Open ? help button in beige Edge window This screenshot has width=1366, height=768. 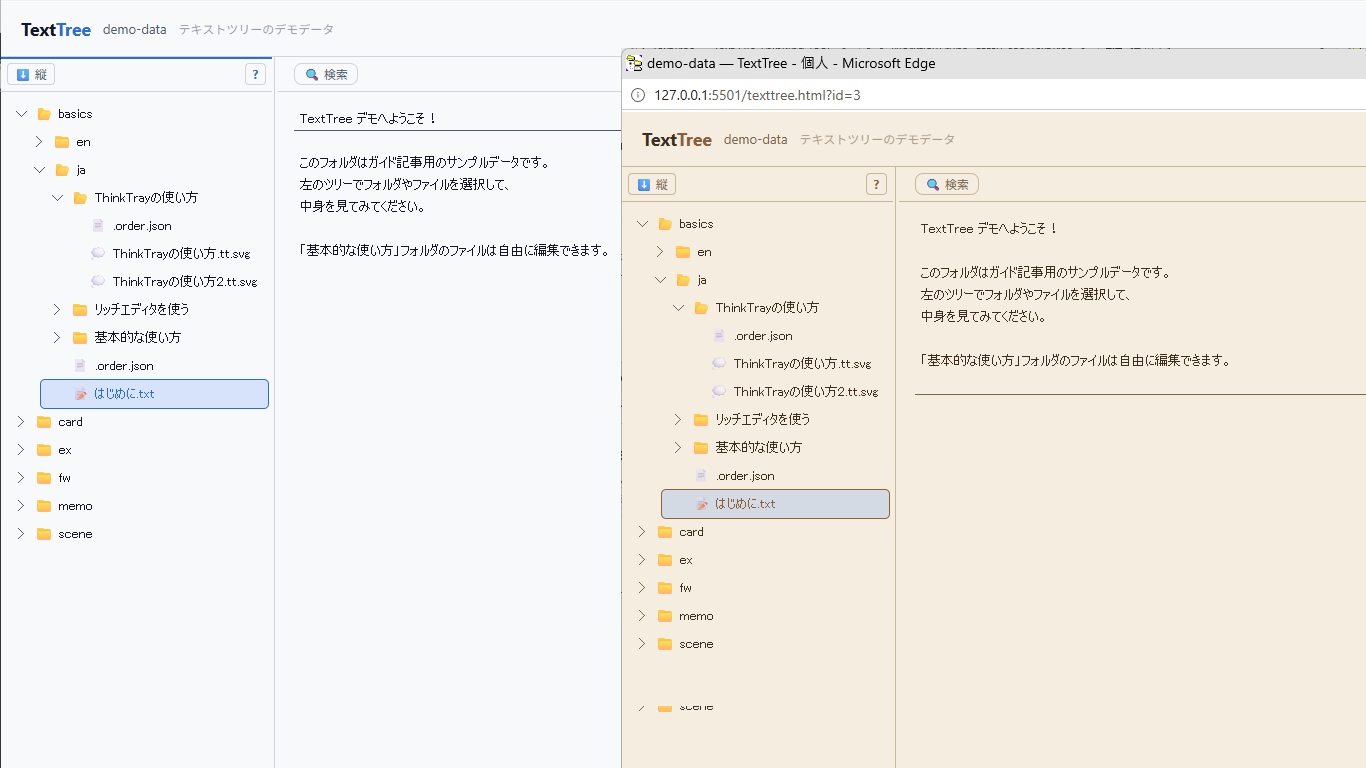coord(876,184)
